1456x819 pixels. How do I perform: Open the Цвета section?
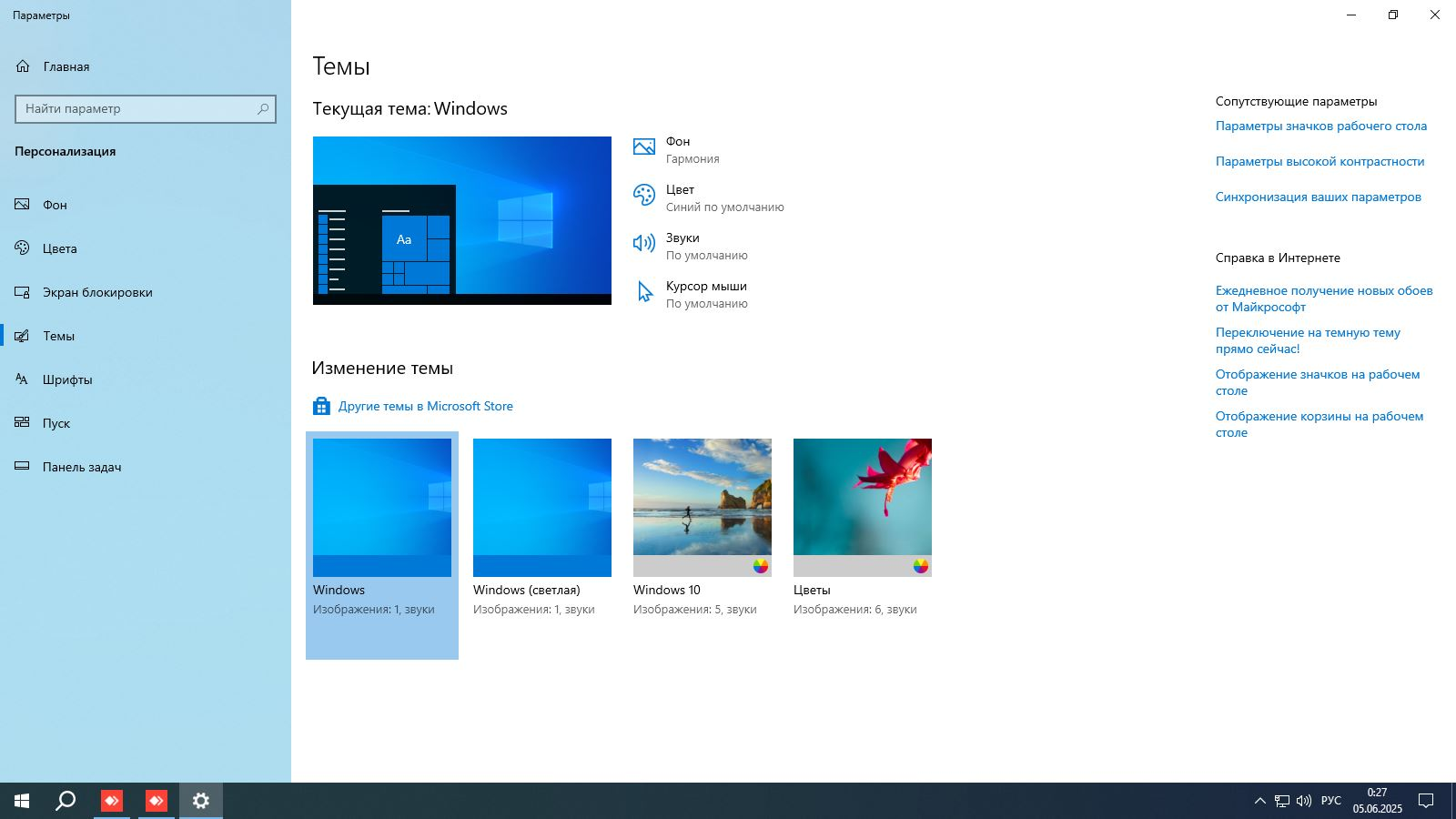coord(146,248)
